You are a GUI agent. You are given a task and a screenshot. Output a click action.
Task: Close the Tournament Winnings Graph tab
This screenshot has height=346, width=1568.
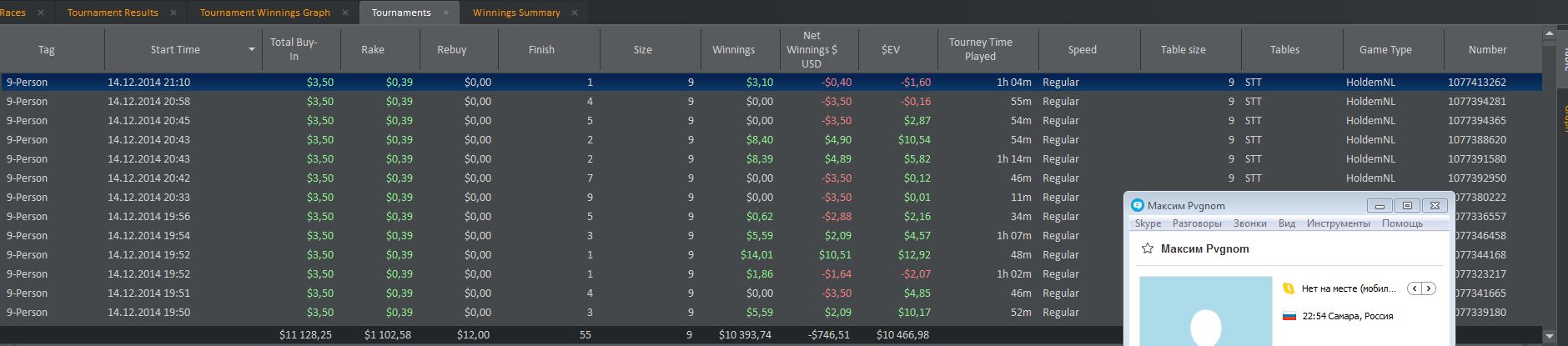coord(344,13)
